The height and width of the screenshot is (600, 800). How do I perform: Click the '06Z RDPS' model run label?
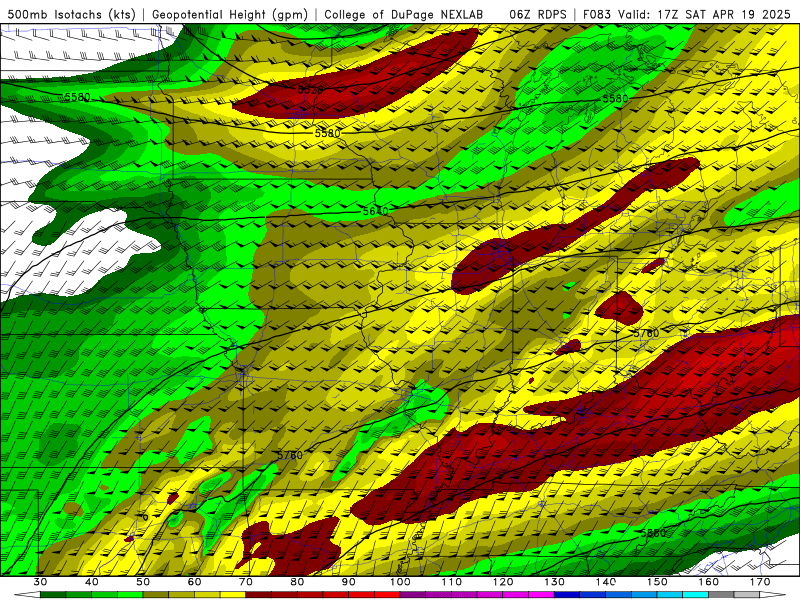(x=538, y=15)
